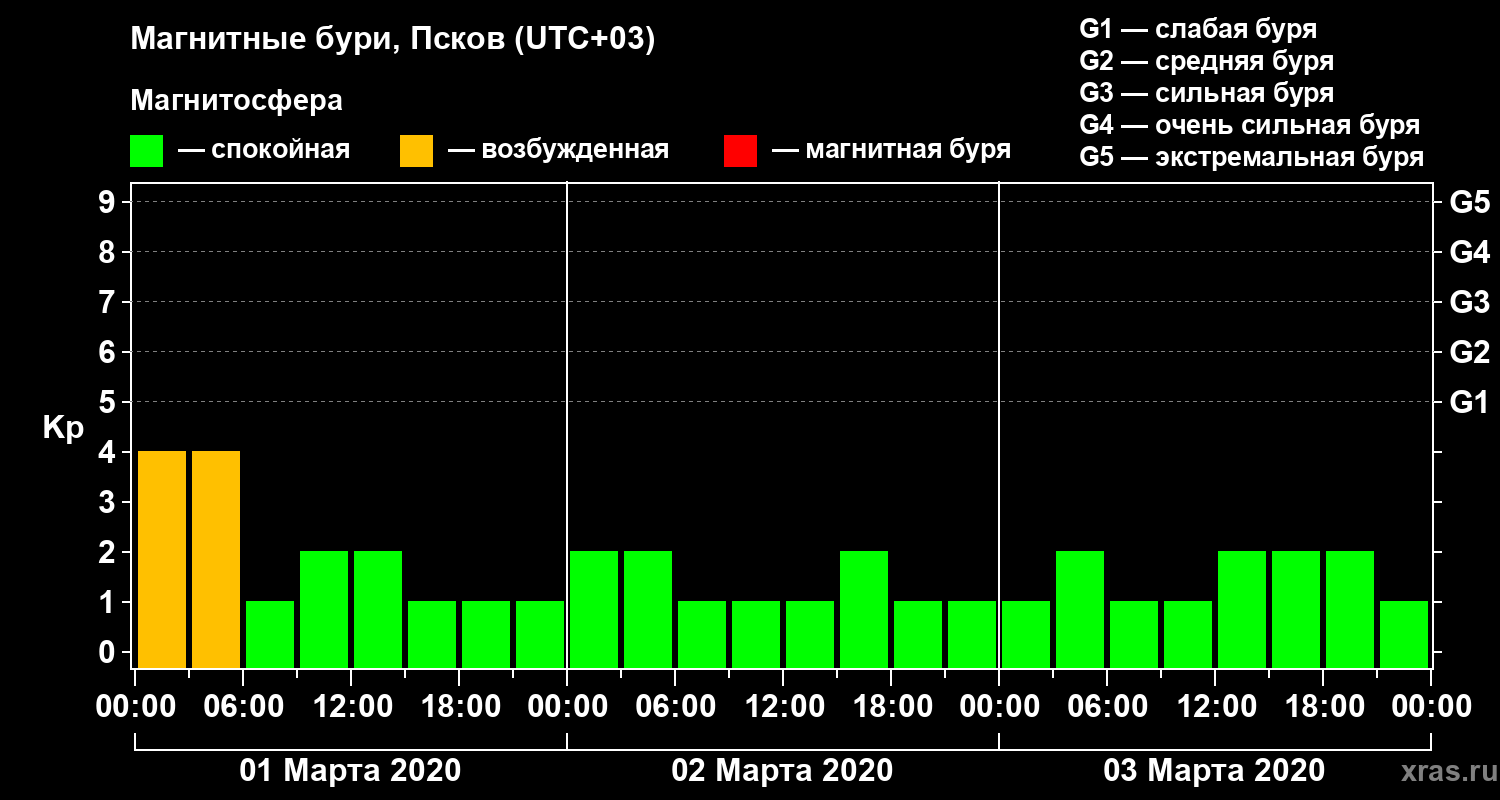Click the 03:00–06:00 green bar on 02 Марта
This screenshot has height=800, width=1500.
648,609
